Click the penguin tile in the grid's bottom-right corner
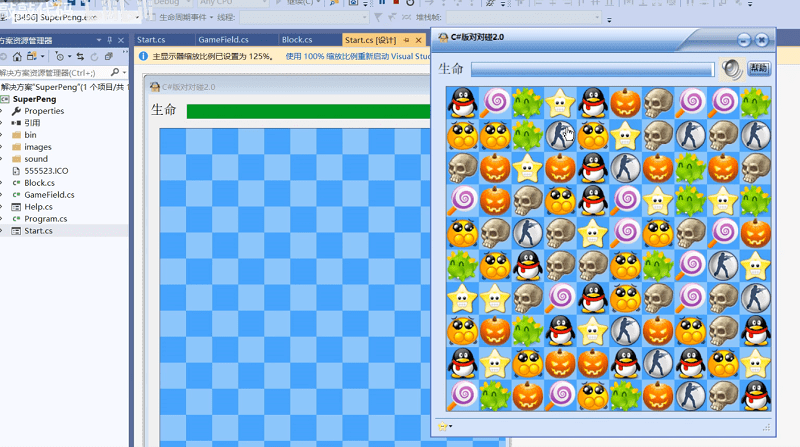This screenshot has width=800, height=447. tap(756, 395)
